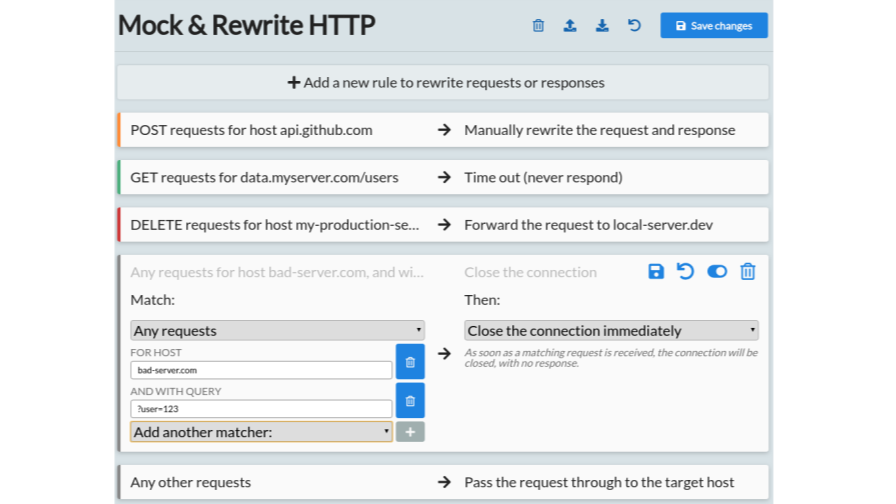
Task: Open the Any requests match dropdown
Action: click(x=277, y=330)
